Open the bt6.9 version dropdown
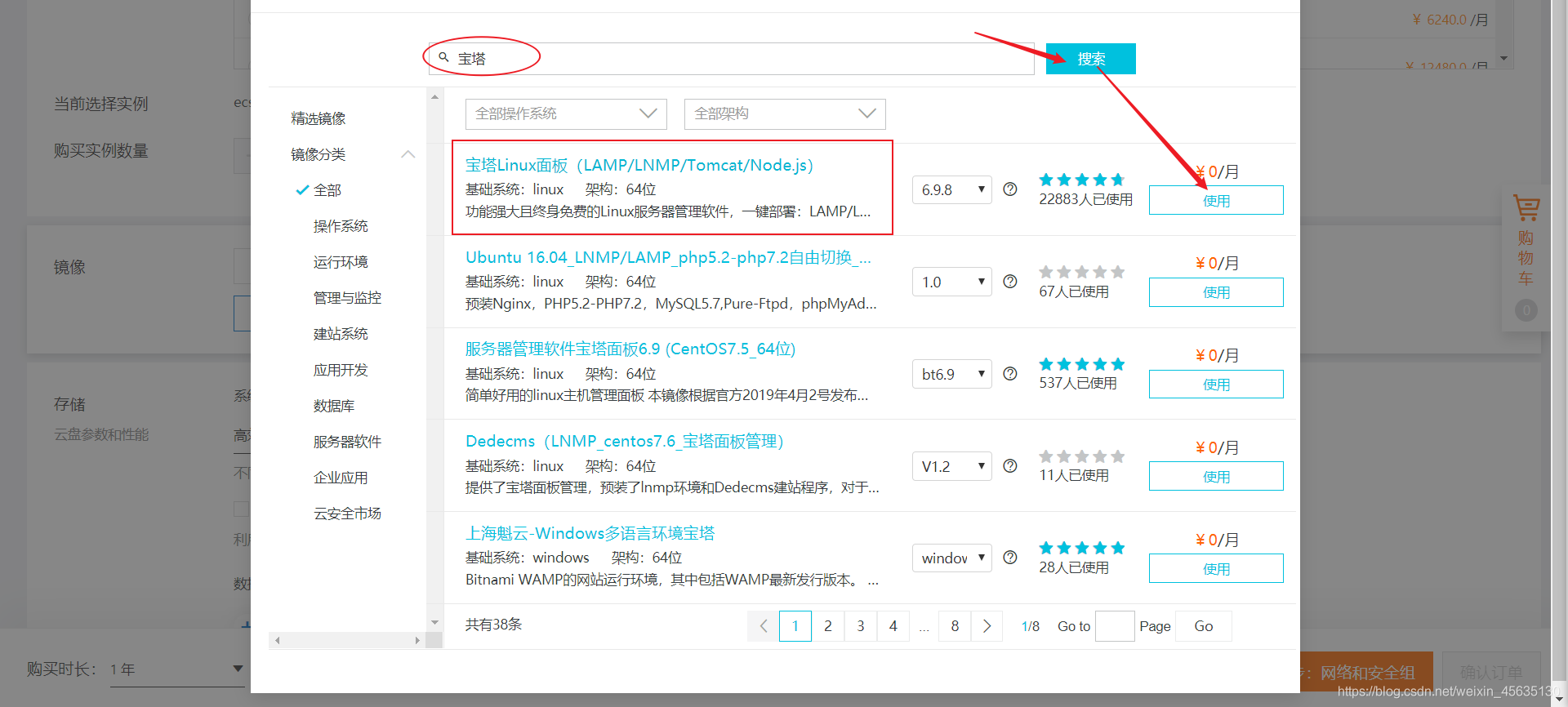The width and height of the screenshot is (1568, 707). click(952, 374)
